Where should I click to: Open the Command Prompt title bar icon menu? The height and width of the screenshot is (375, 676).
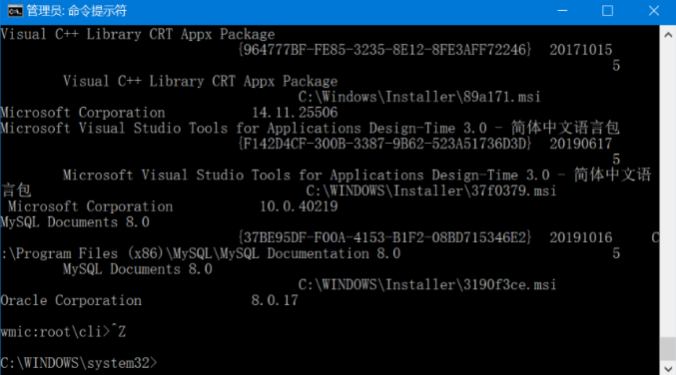click(15, 11)
